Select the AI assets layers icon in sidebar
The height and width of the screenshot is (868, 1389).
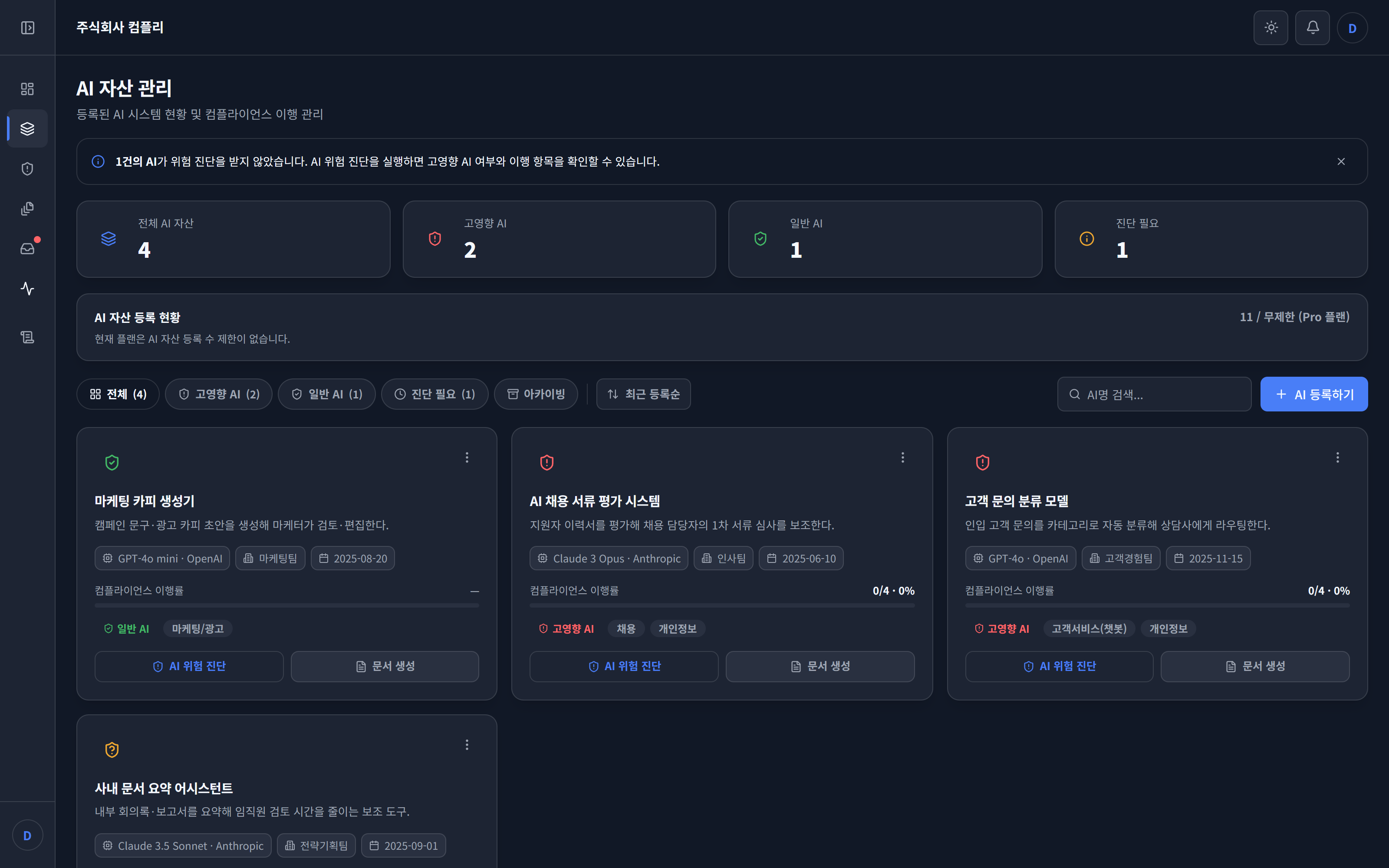click(27, 128)
